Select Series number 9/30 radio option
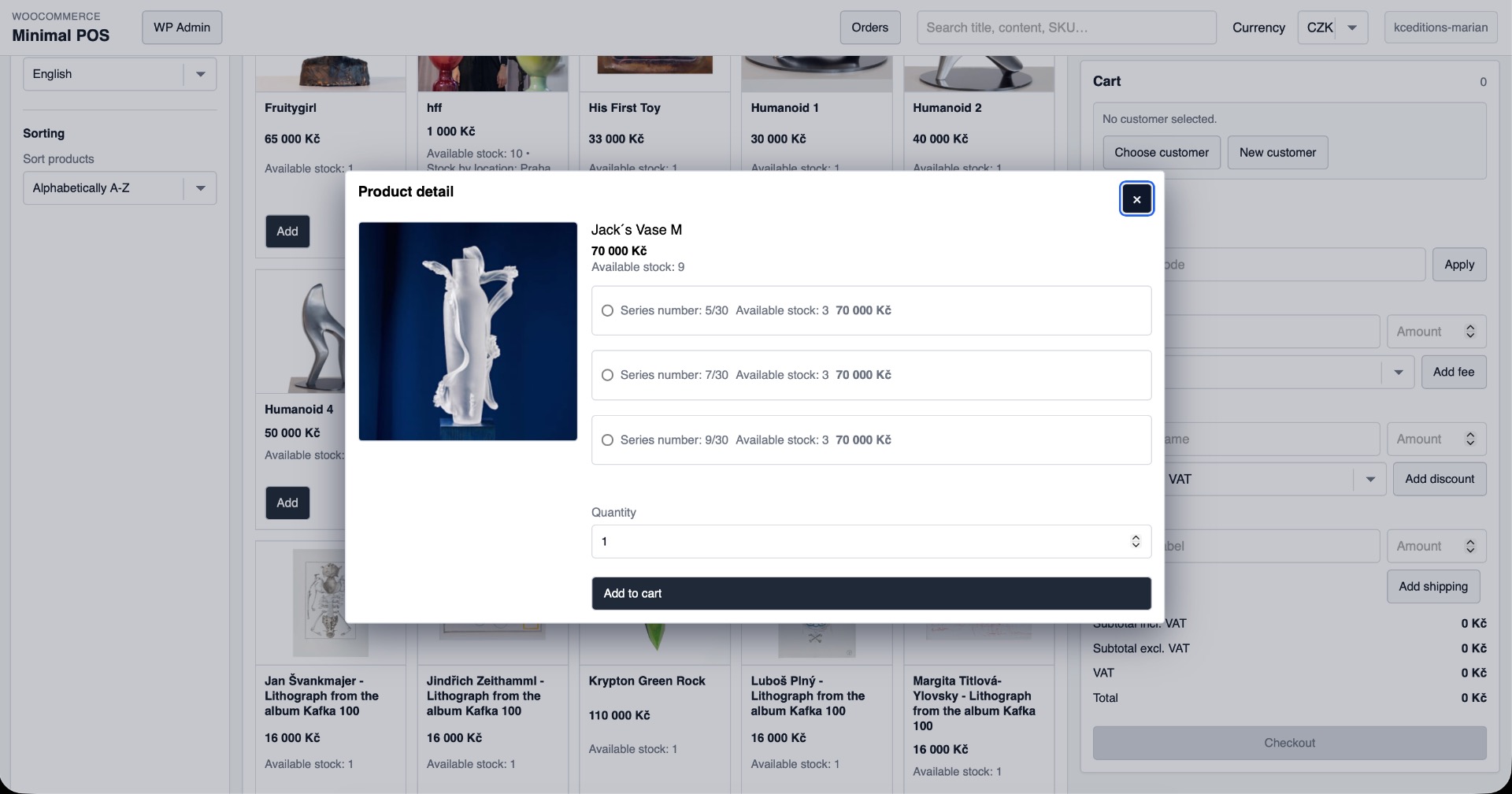Image resolution: width=1512 pixels, height=794 pixels. point(607,440)
